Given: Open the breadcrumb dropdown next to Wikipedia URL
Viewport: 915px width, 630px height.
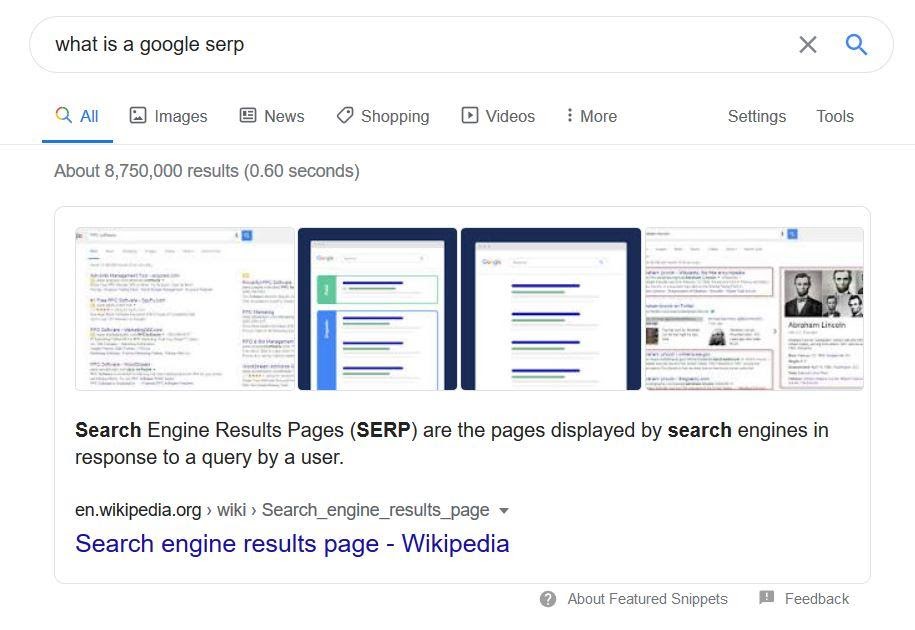Looking at the screenshot, I should (x=505, y=510).
